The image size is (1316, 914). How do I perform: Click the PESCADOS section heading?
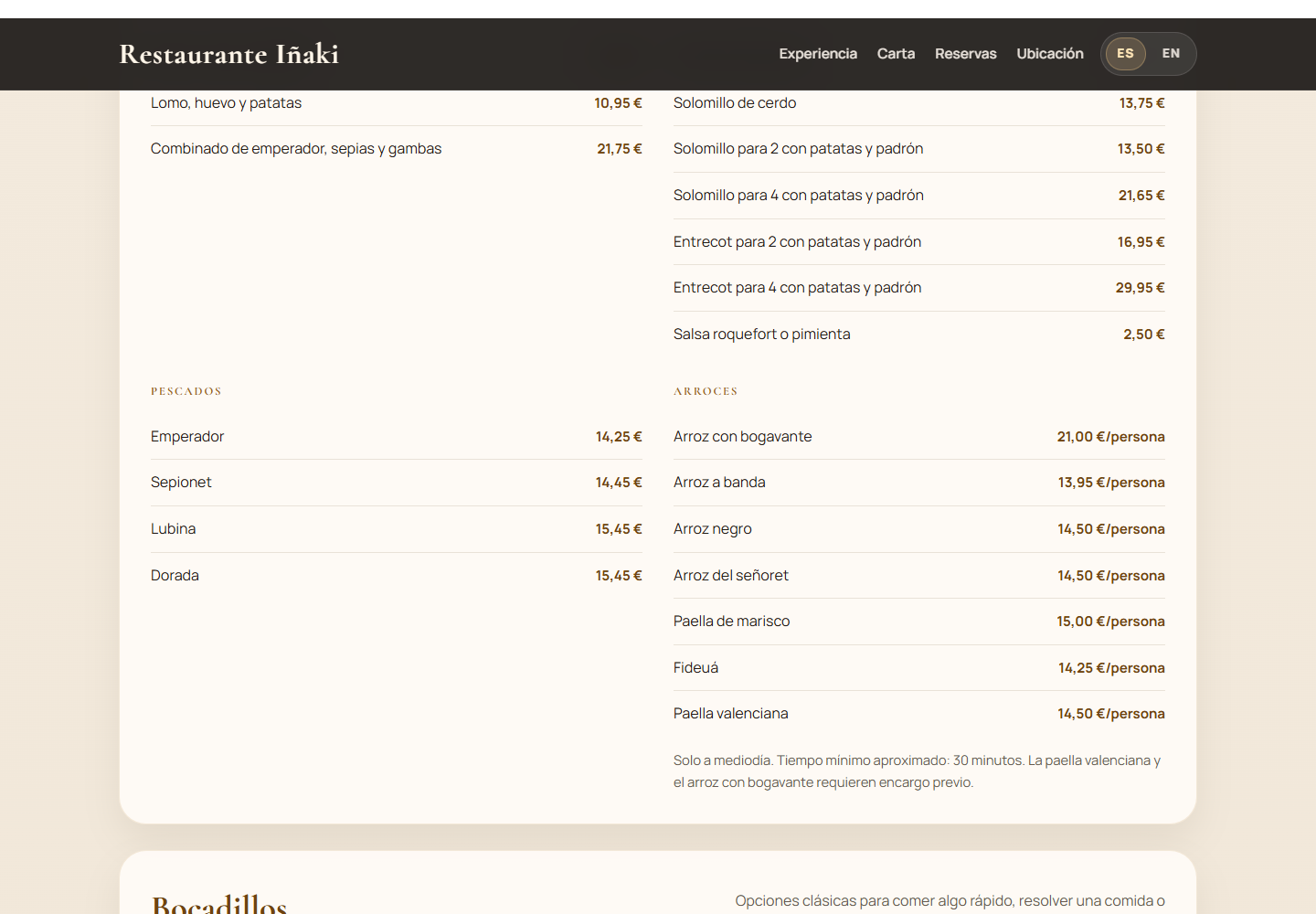point(186,391)
